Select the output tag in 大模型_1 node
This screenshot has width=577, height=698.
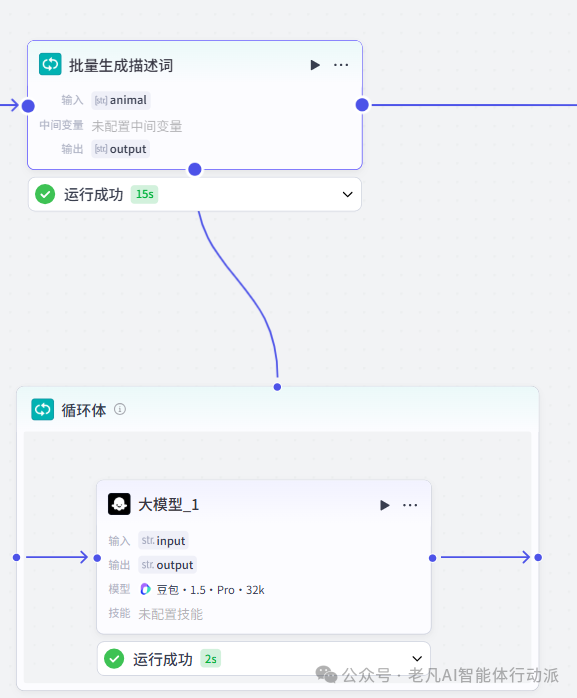167,565
